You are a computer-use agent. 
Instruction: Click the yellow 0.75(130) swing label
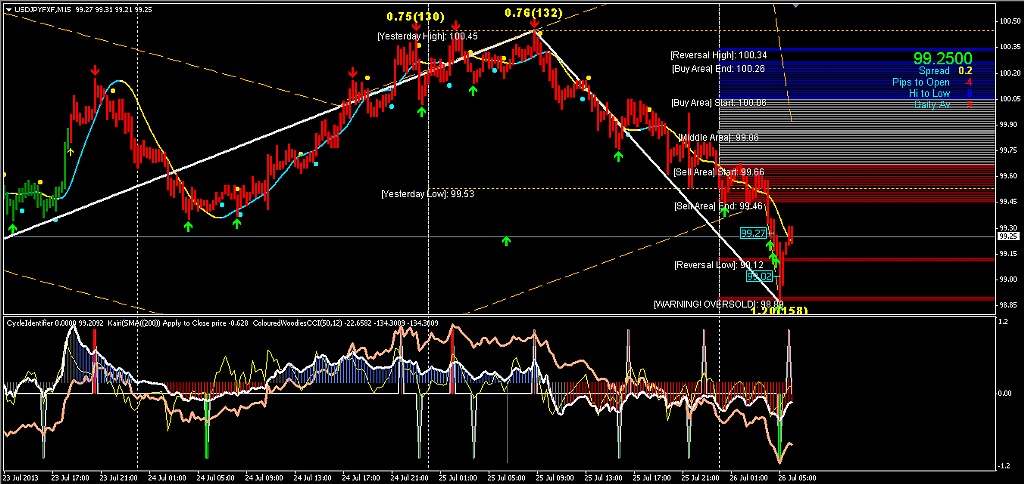(415, 16)
